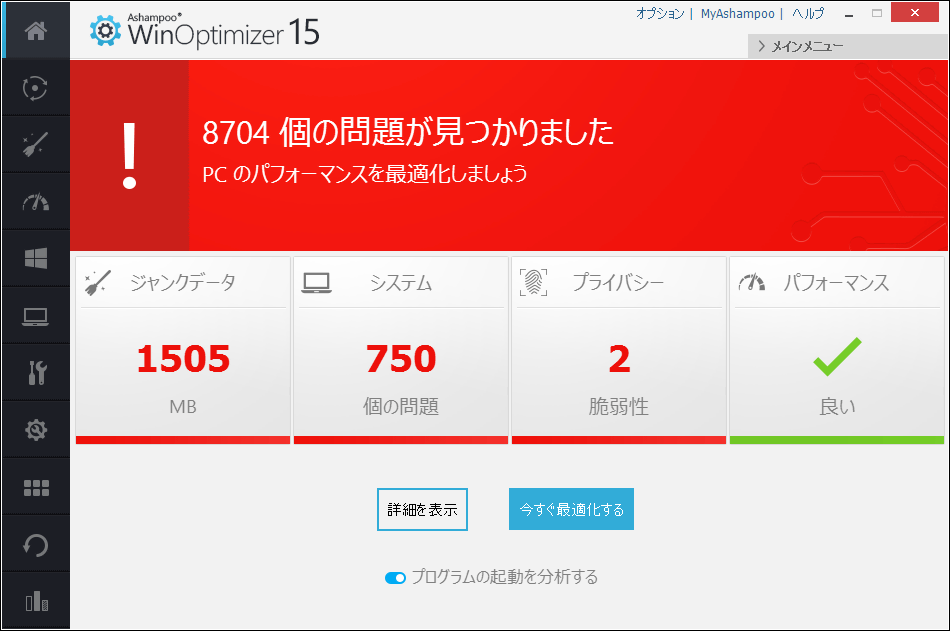The height and width of the screenshot is (631, 950).
Task: Click the パフォーマンス card title
Action: point(837,282)
